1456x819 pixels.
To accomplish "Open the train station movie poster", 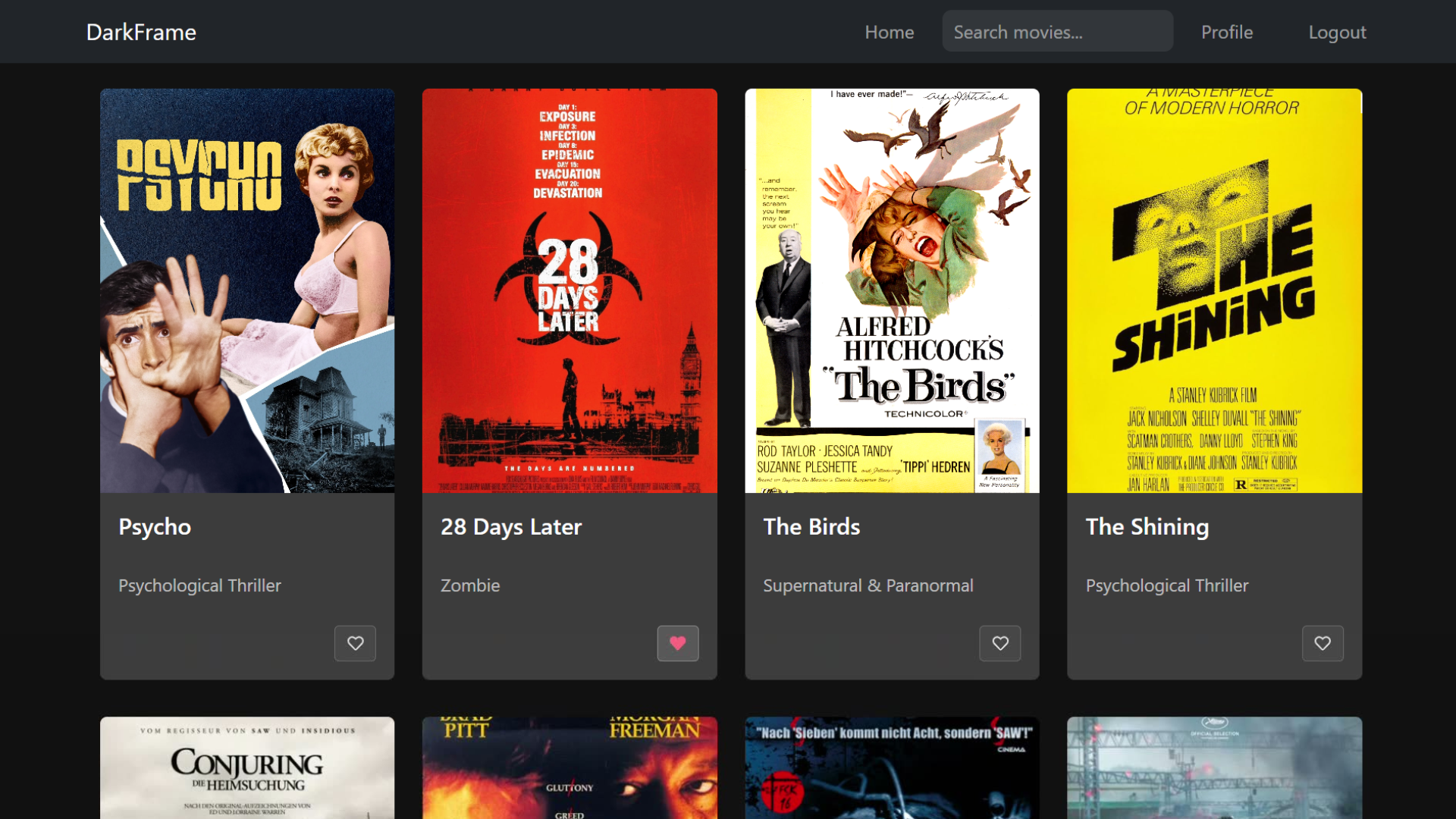I will (1214, 767).
